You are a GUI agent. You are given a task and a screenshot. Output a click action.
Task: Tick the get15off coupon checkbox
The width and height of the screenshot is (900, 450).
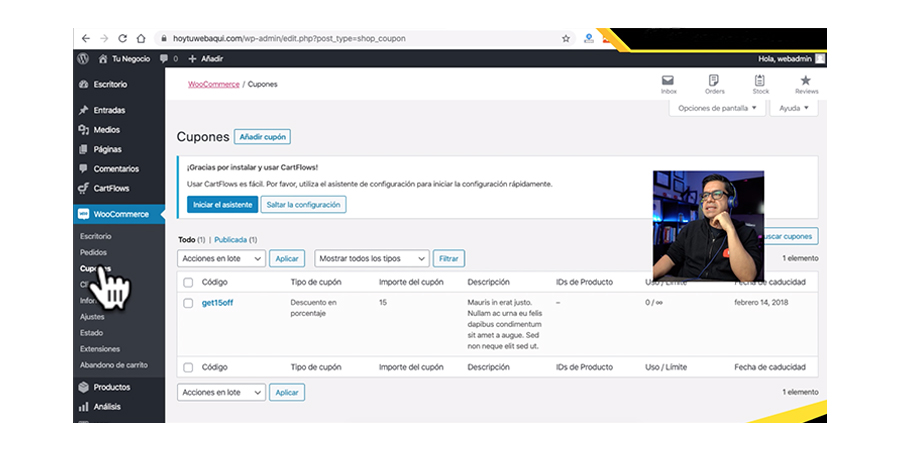coord(188,303)
